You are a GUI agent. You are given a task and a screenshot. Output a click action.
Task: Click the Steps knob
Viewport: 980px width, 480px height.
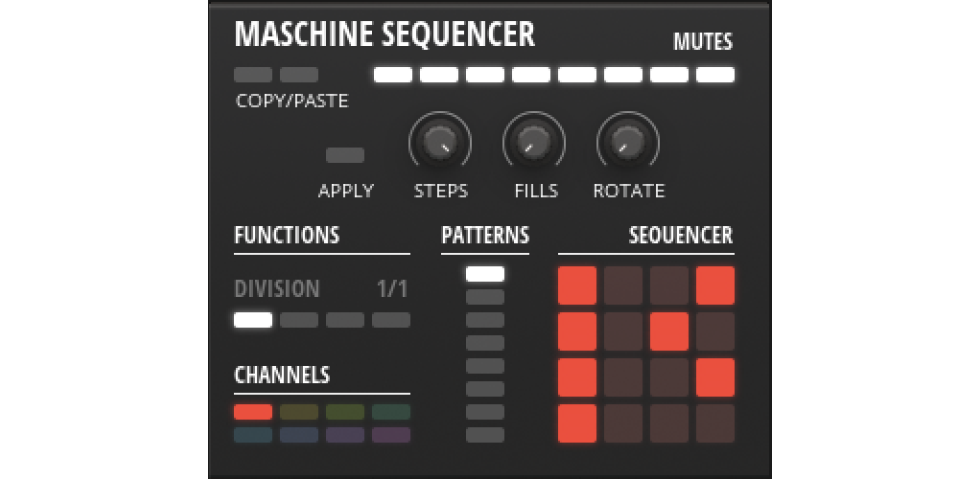click(x=440, y=144)
